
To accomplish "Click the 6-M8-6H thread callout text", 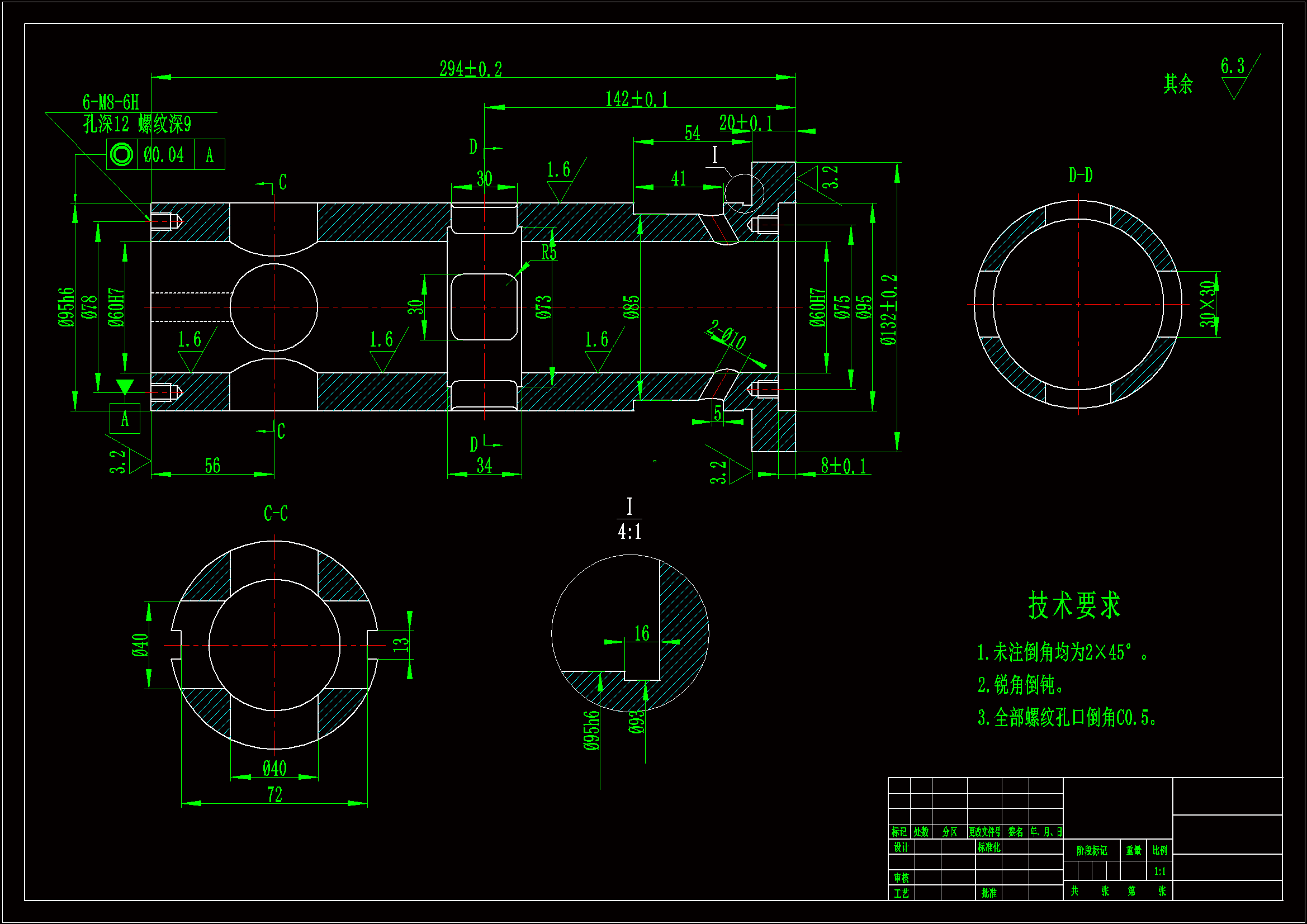I will click(111, 102).
